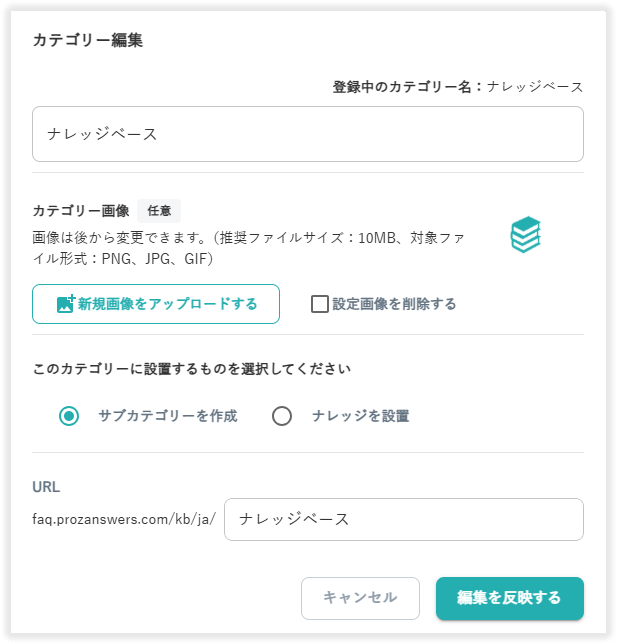The width and height of the screenshot is (617, 644).
Task: Click the URL section label
Action: pyautogui.click(x=46, y=487)
